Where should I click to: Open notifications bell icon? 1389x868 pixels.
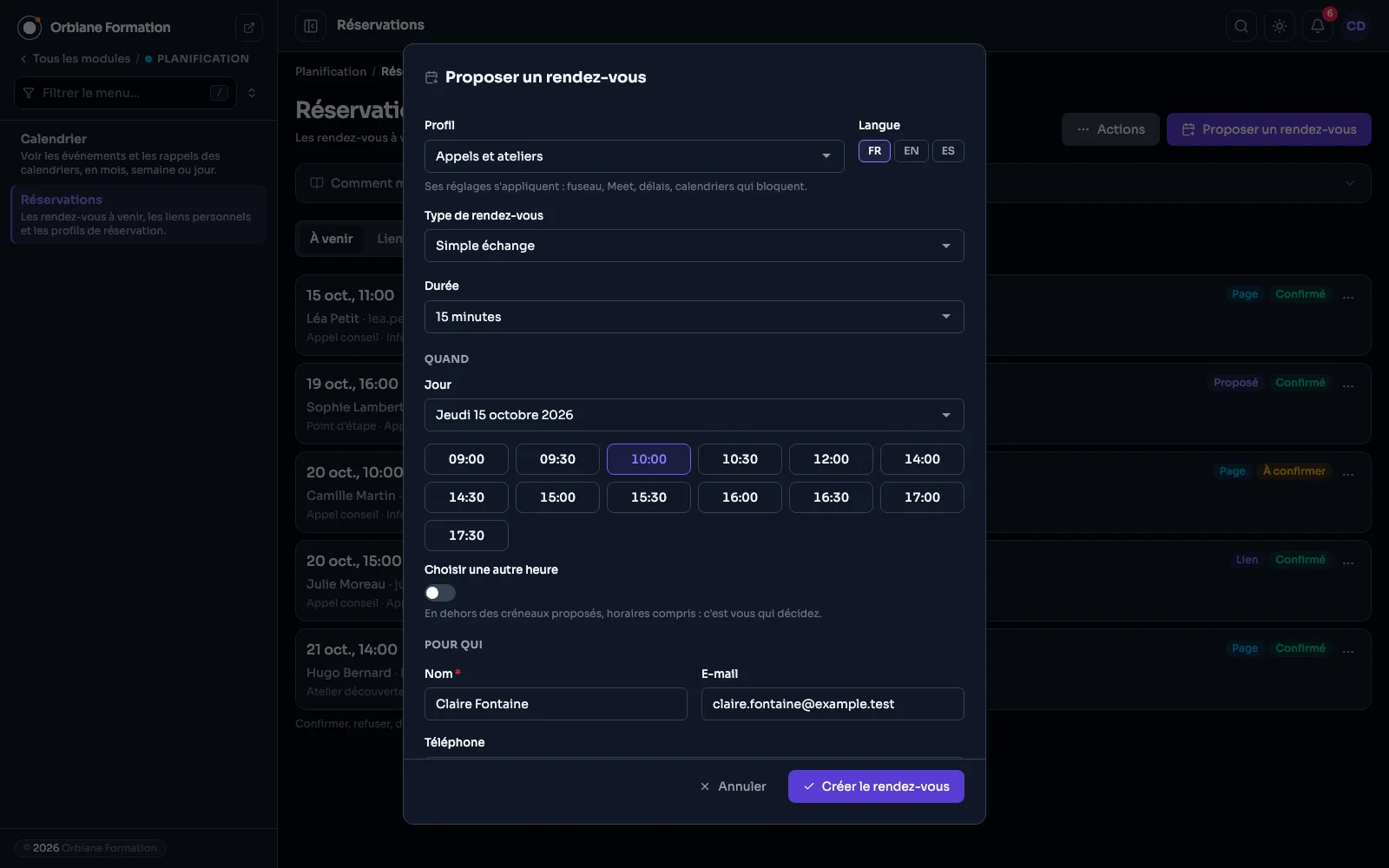click(x=1318, y=26)
